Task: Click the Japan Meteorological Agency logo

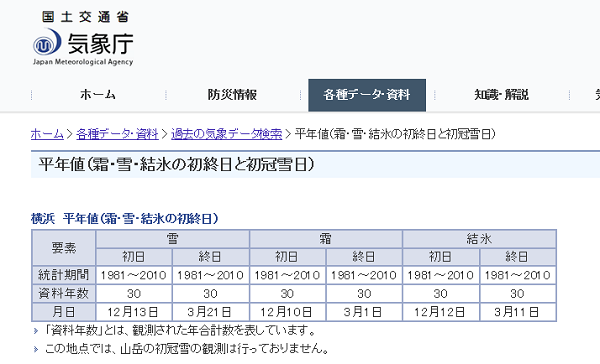Action: click(x=83, y=46)
